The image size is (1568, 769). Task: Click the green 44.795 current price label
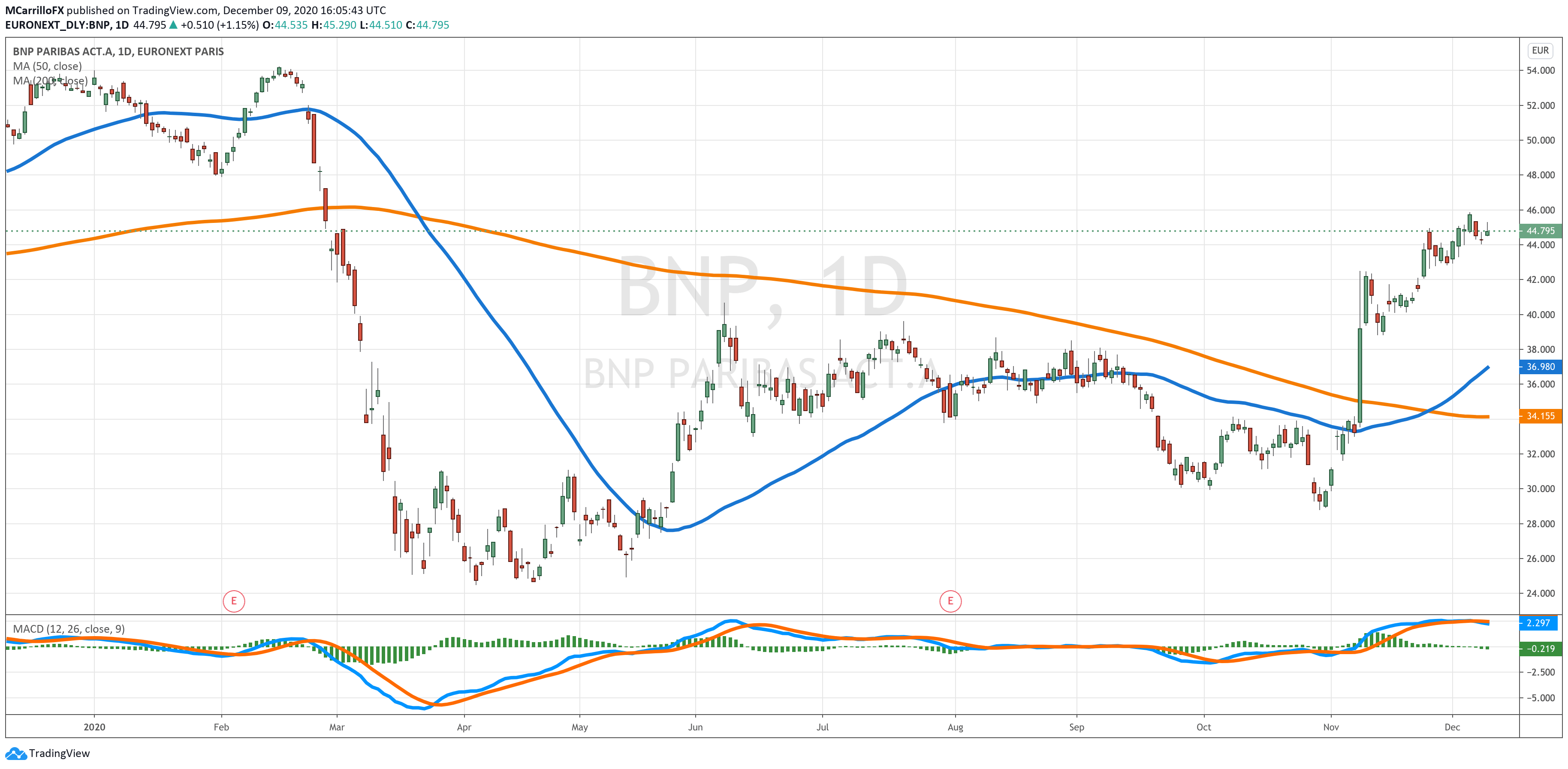point(1541,231)
